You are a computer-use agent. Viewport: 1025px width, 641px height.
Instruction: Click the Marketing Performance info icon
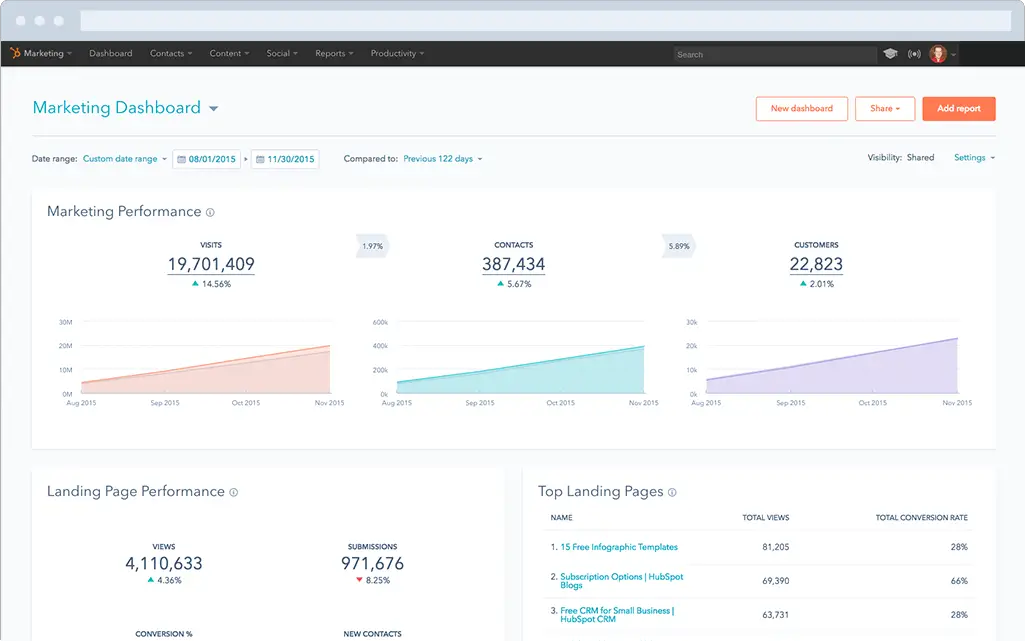(x=210, y=212)
